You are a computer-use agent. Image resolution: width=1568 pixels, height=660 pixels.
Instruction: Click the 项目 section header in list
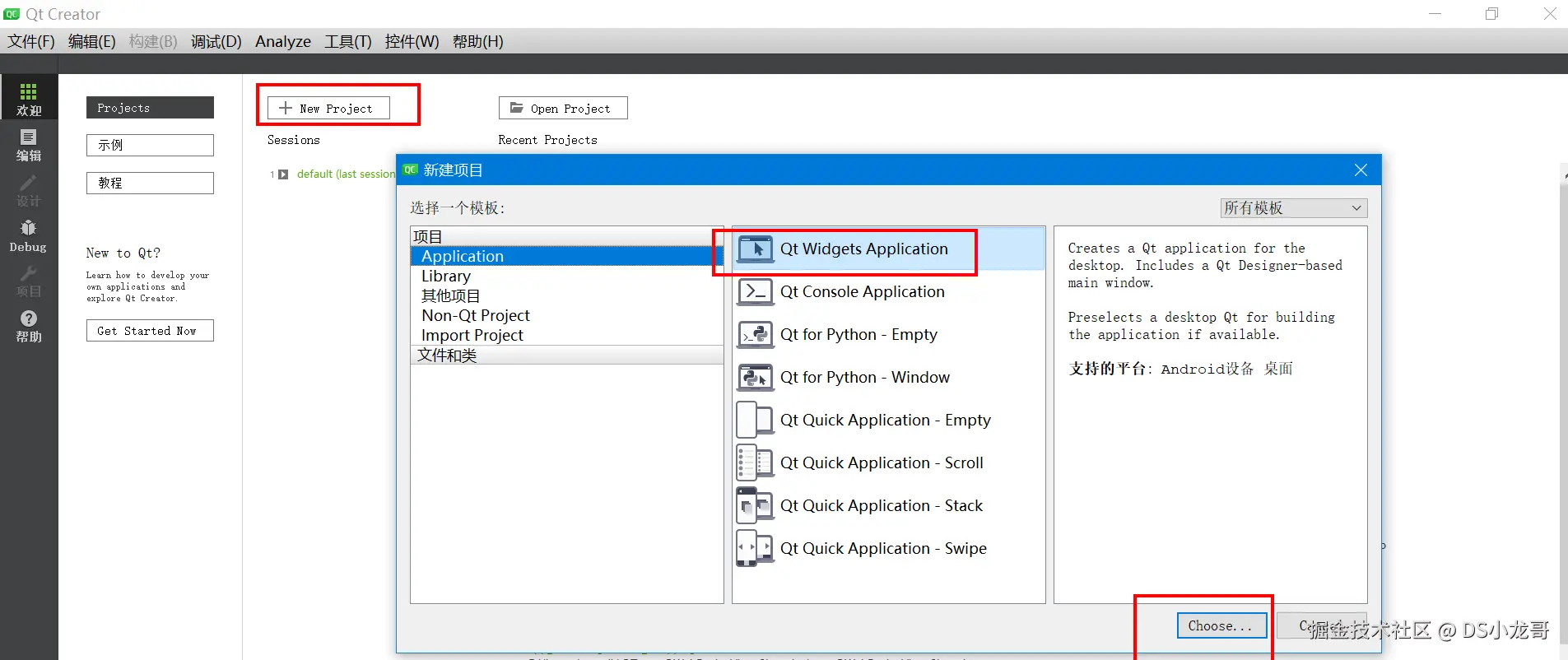(566, 236)
